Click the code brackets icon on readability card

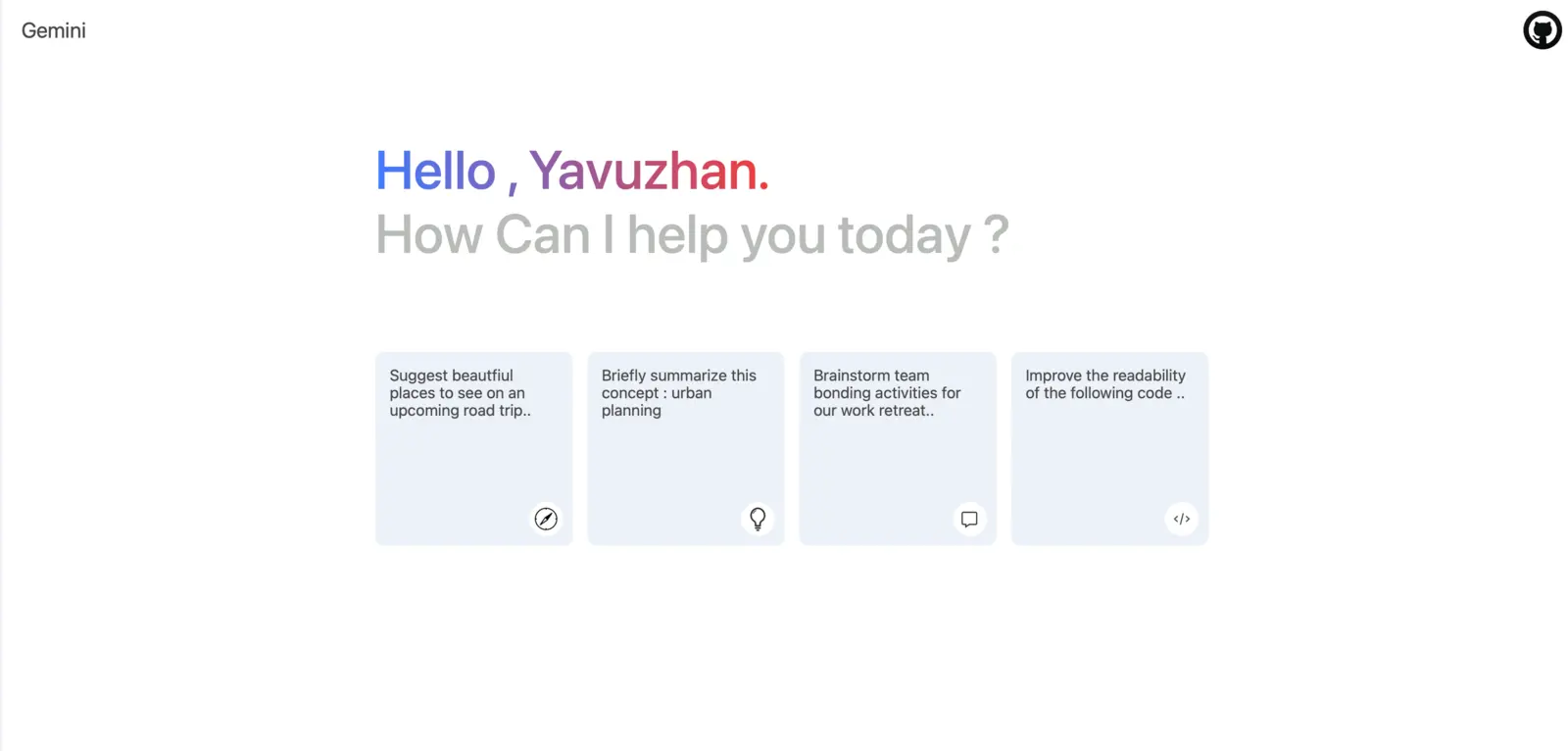[x=1182, y=519]
